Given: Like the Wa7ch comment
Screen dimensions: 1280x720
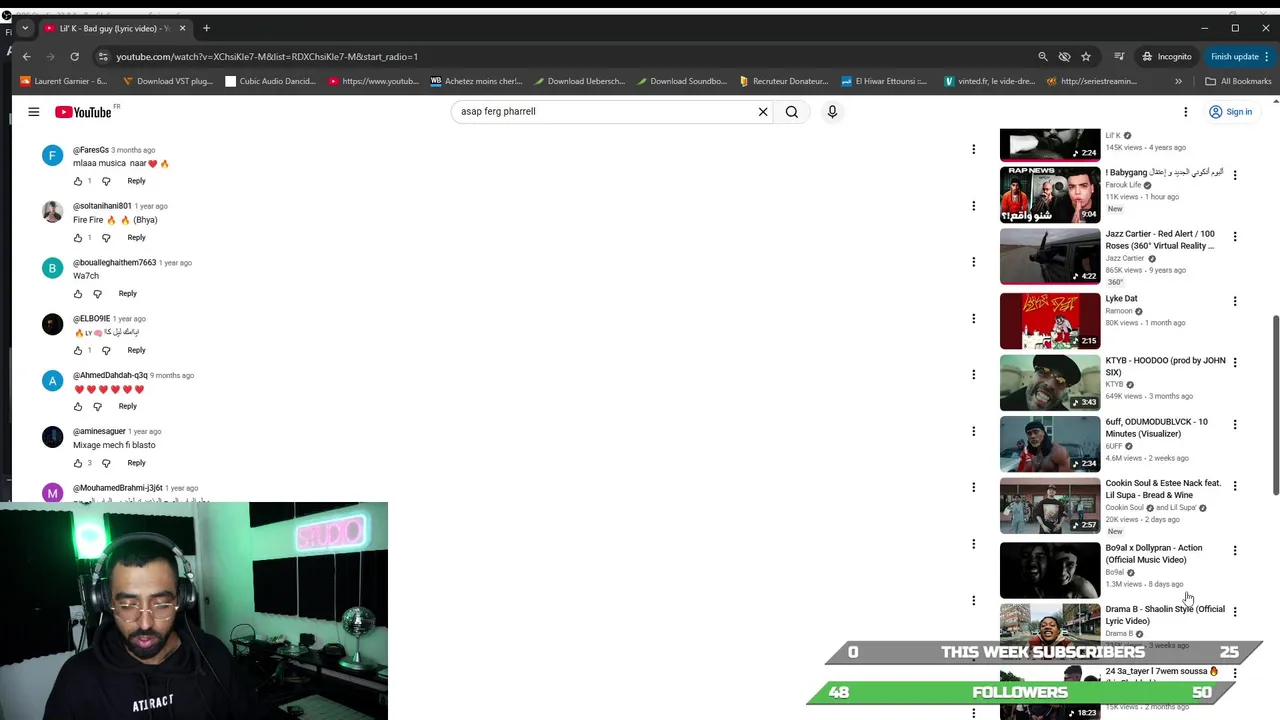Looking at the screenshot, I should click(x=78, y=294).
